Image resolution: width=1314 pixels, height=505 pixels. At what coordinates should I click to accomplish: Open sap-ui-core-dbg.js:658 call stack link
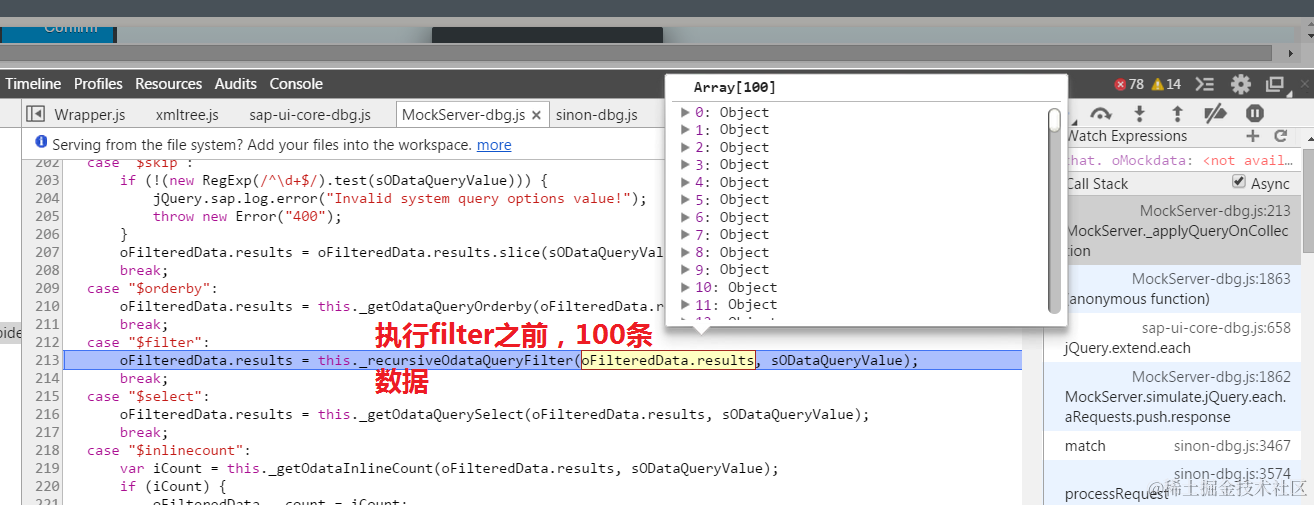1216,328
